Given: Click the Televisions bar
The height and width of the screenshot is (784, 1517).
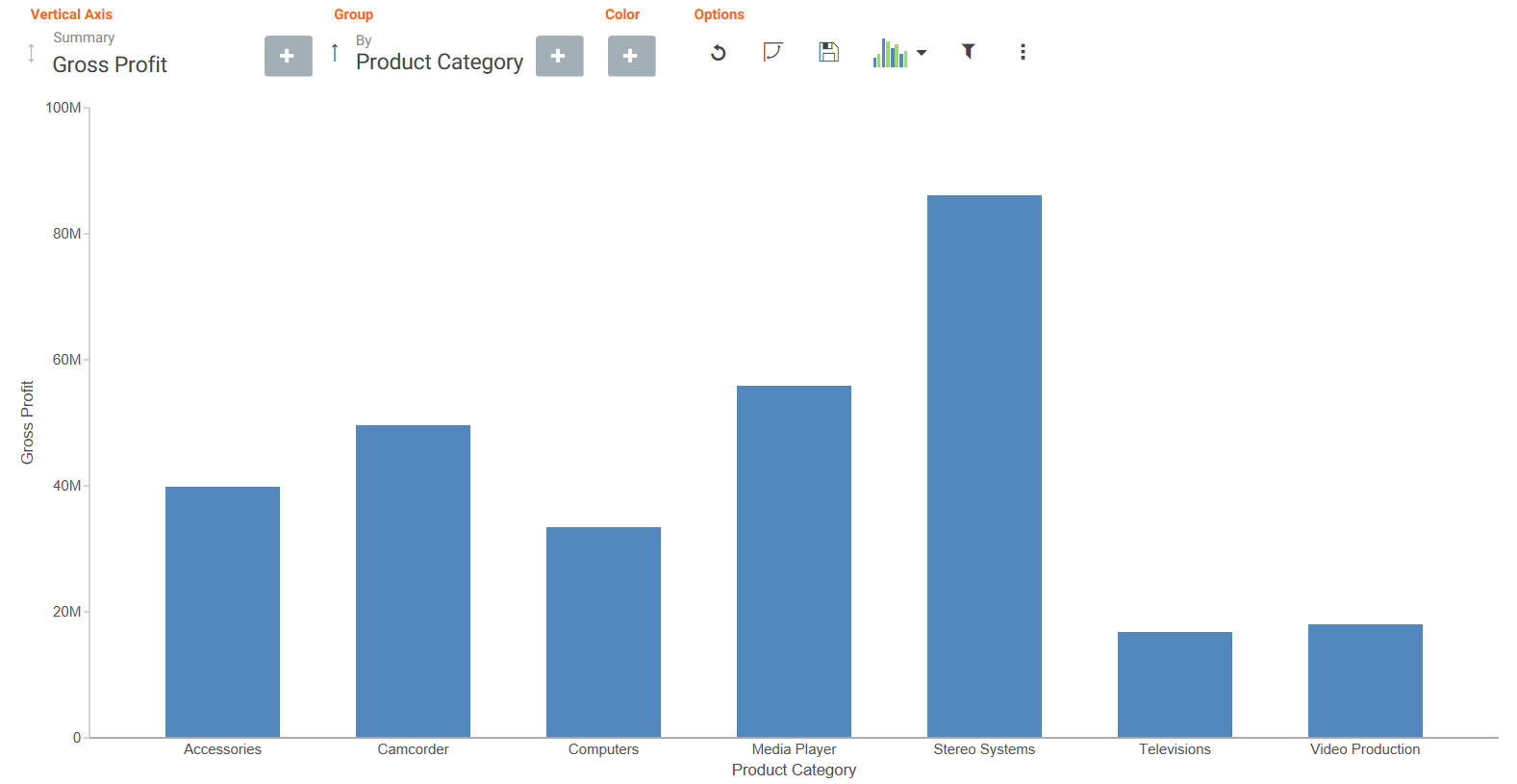Looking at the screenshot, I should pos(1175,685).
